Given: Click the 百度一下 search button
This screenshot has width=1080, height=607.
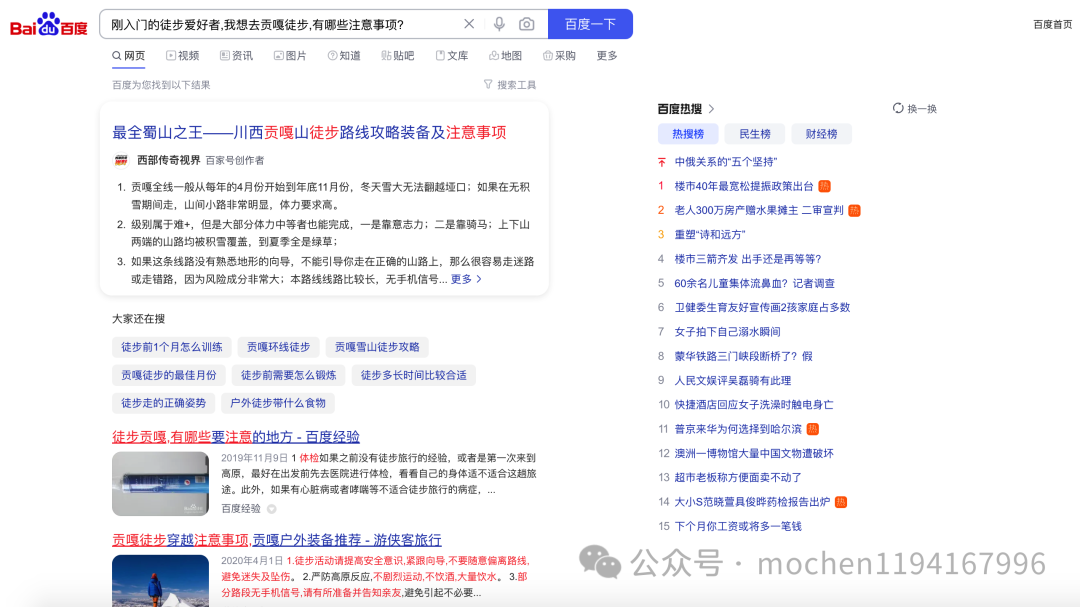Looking at the screenshot, I should point(590,24).
